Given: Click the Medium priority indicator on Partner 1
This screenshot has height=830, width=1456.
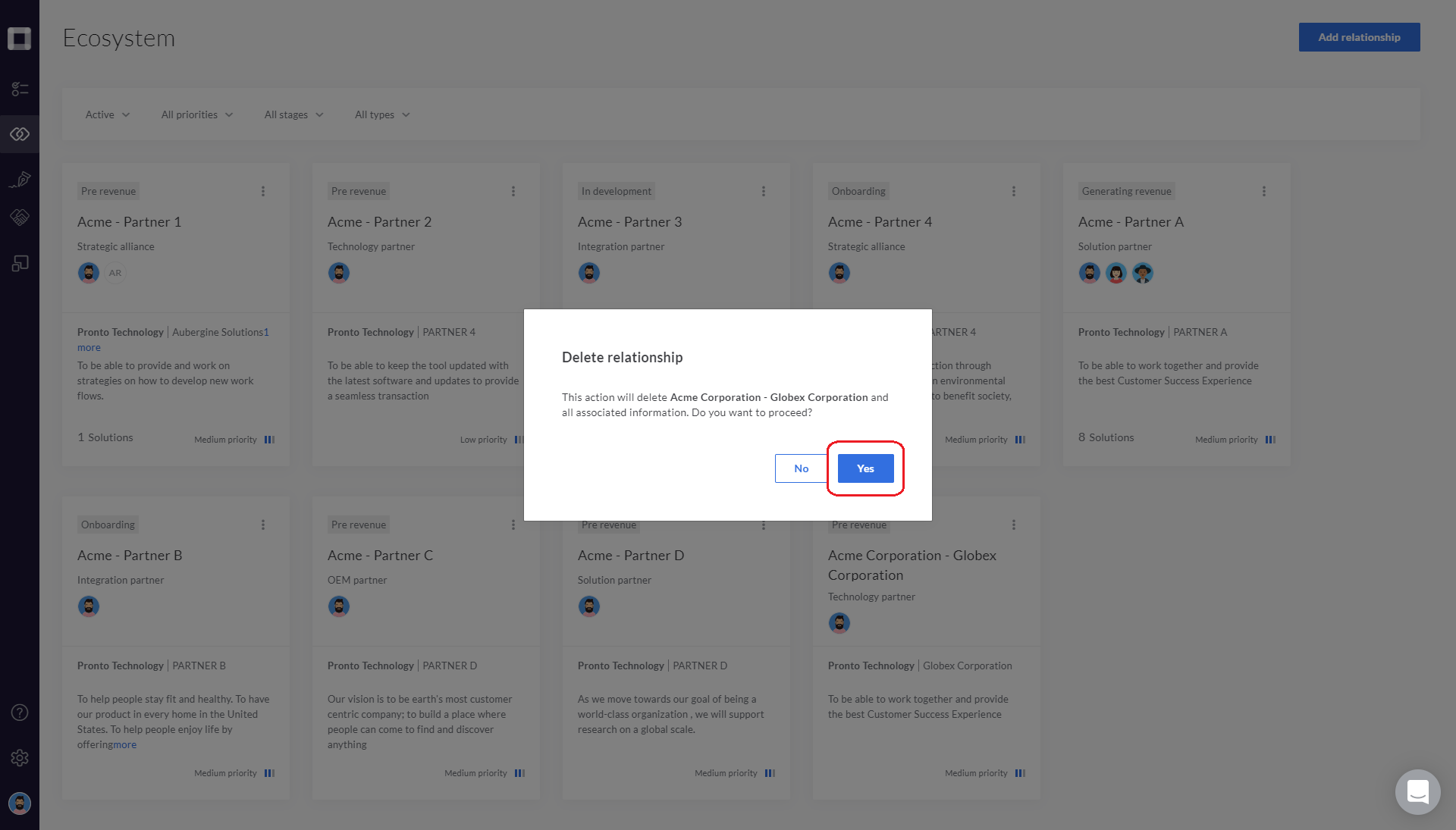Looking at the screenshot, I should click(234, 440).
